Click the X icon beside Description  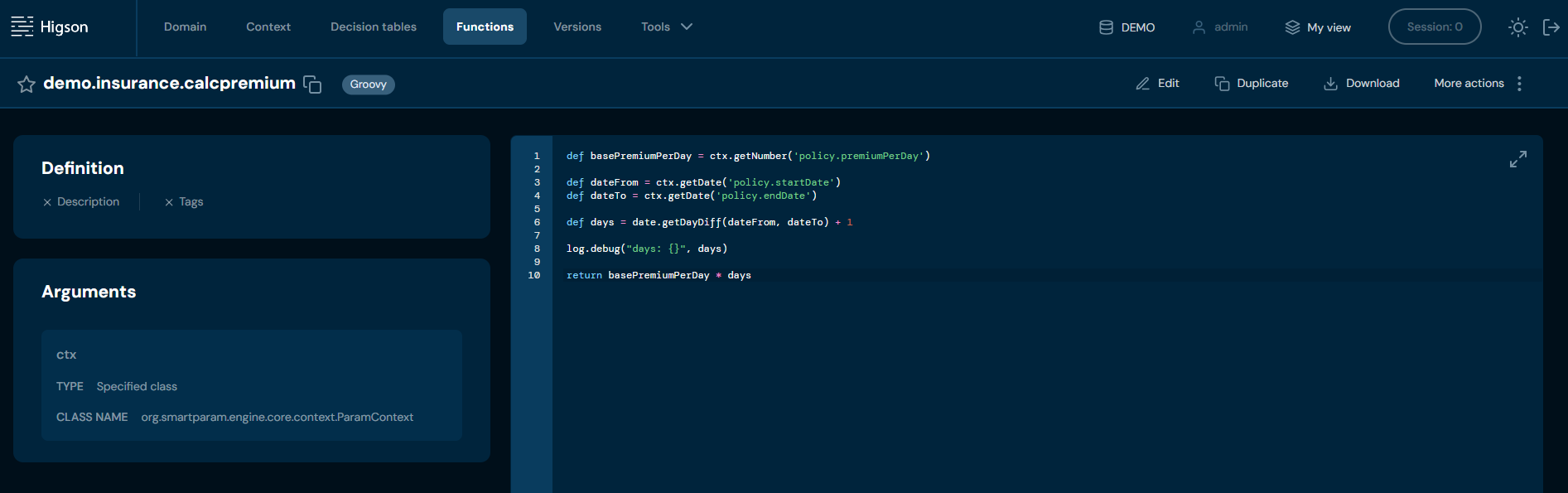point(47,202)
